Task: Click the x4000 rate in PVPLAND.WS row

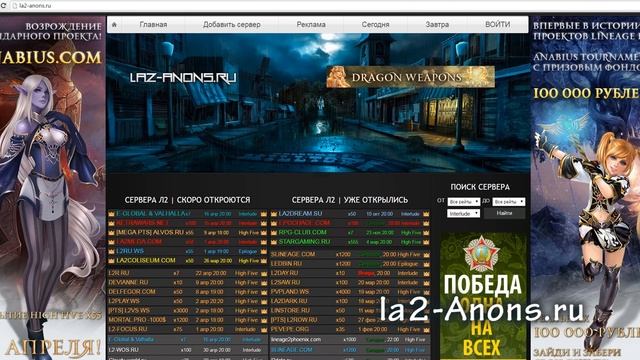Action: coord(343,292)
